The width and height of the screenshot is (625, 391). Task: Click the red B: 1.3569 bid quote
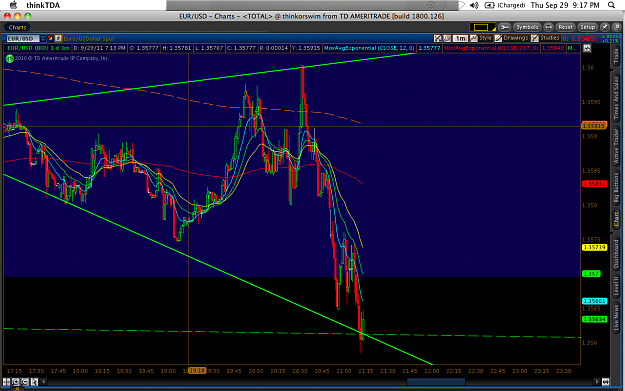(579, 39)
